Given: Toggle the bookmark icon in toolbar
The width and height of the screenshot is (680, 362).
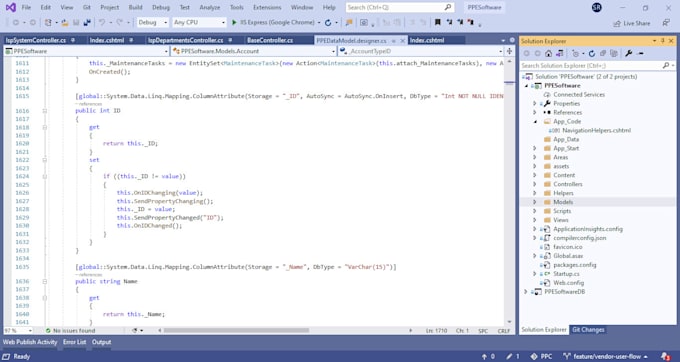Looking at the screenshot, I should pos(438,22).
